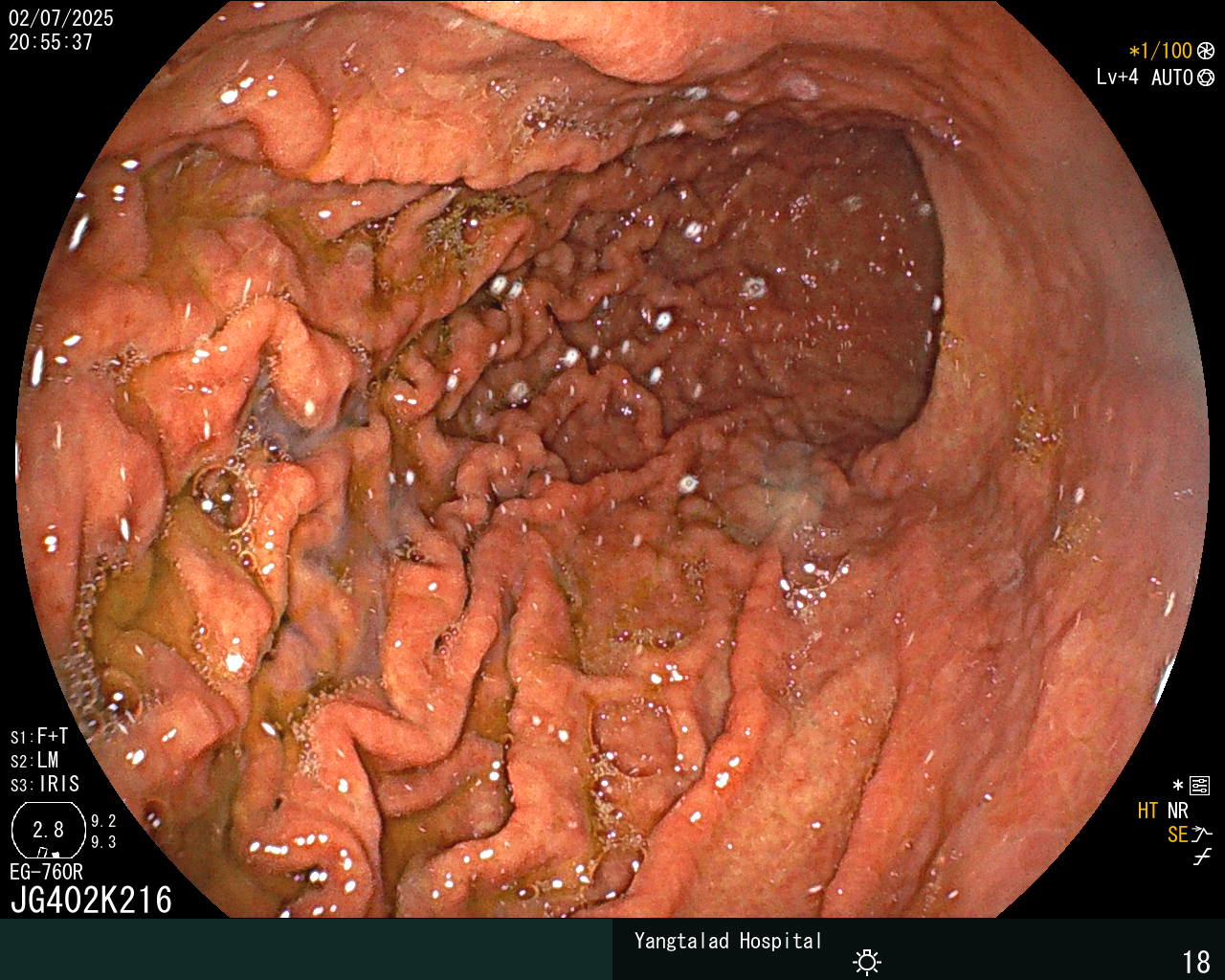Click the brightness sun icon in bottom bar
This screenshot has width=1225, height=980.
[x=867, y=961]
